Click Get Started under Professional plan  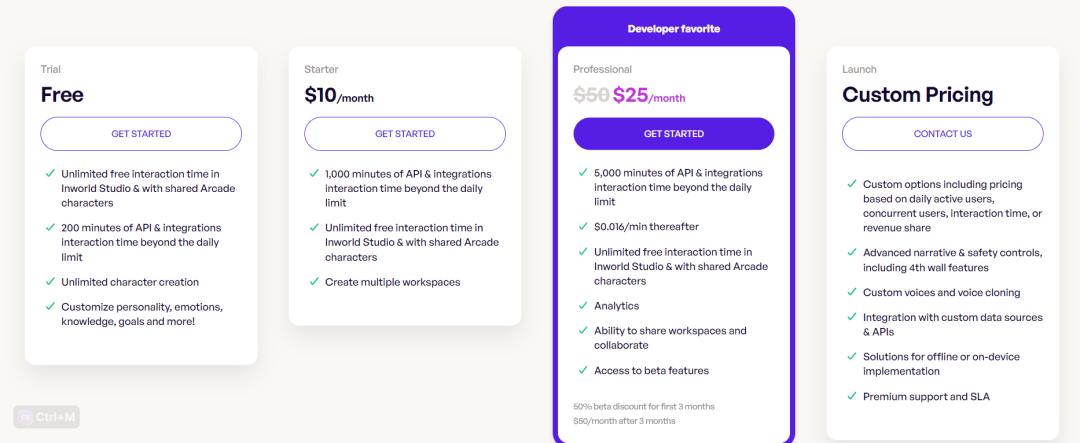(674, 134)
